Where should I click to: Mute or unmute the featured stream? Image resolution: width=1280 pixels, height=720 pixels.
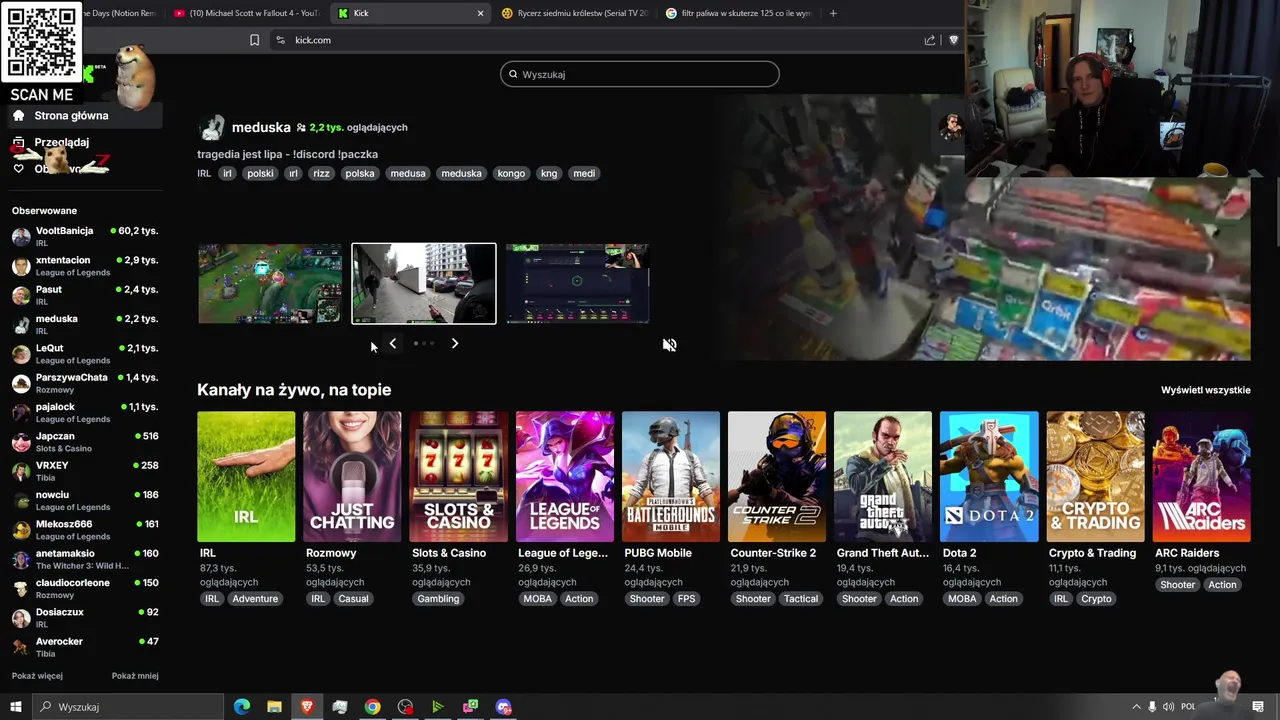click(x=669, y=345)
